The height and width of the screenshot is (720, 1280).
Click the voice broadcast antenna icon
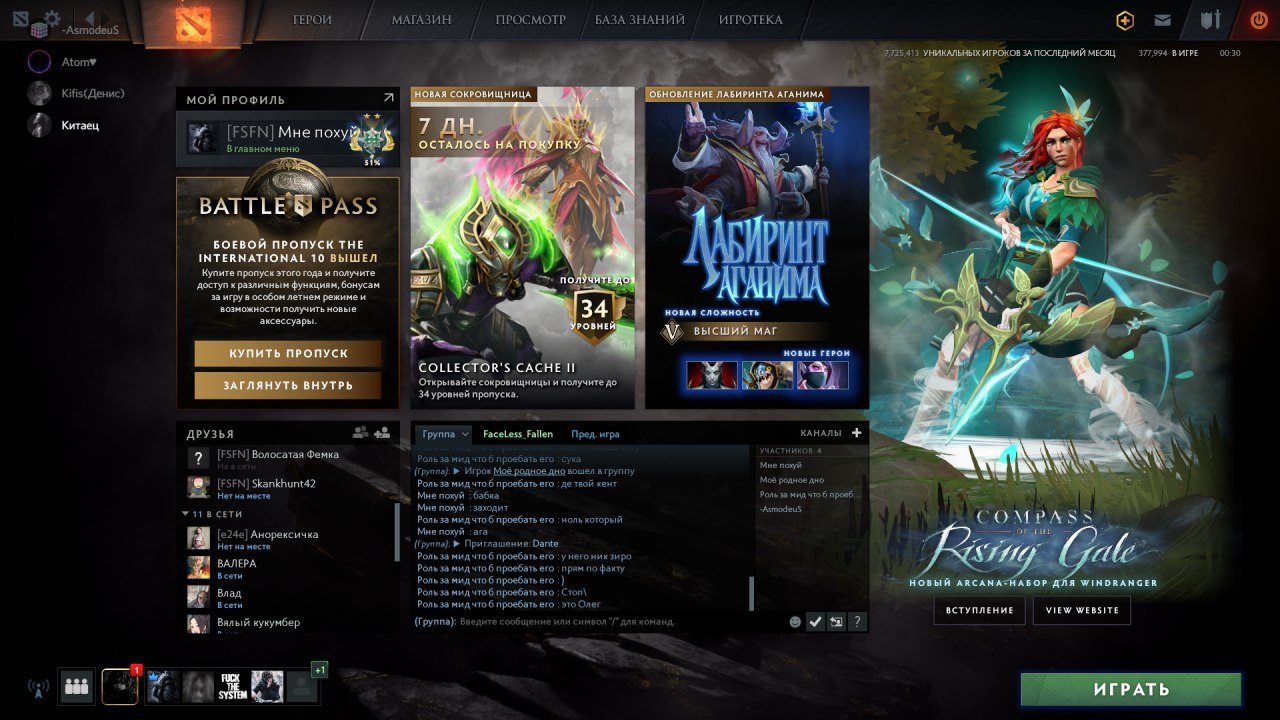pos(38,688)
